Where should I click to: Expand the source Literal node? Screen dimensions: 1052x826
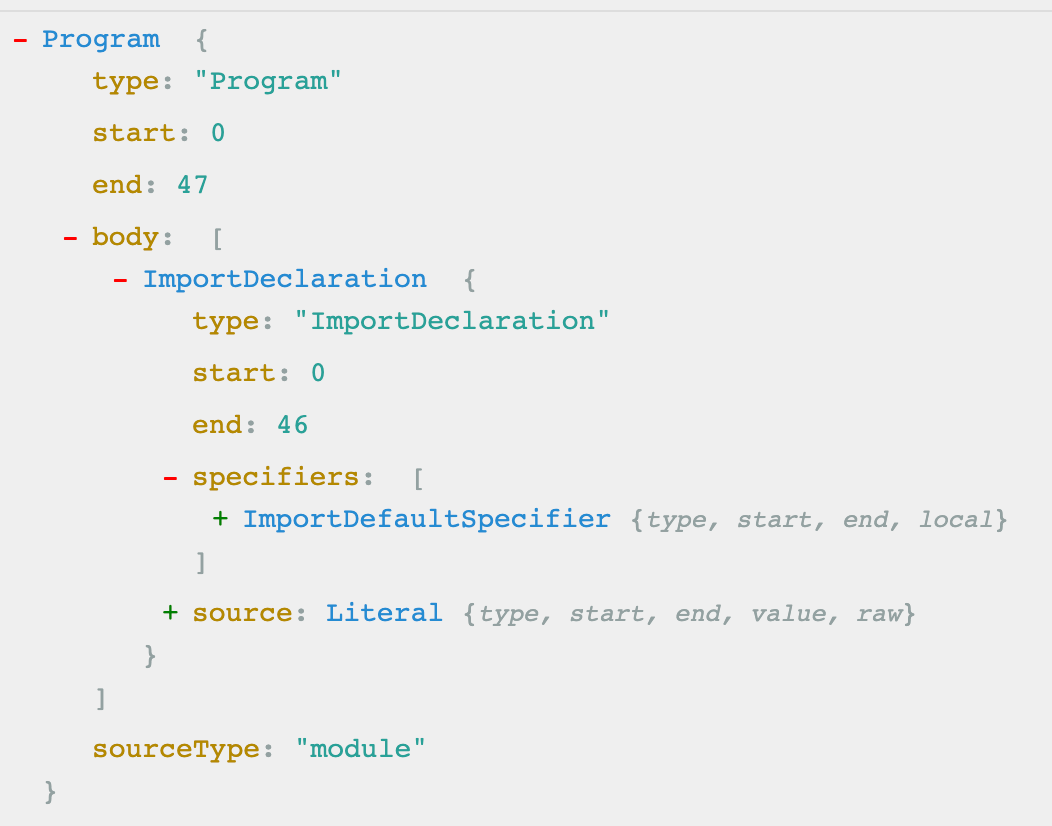[x=170, y=612]
